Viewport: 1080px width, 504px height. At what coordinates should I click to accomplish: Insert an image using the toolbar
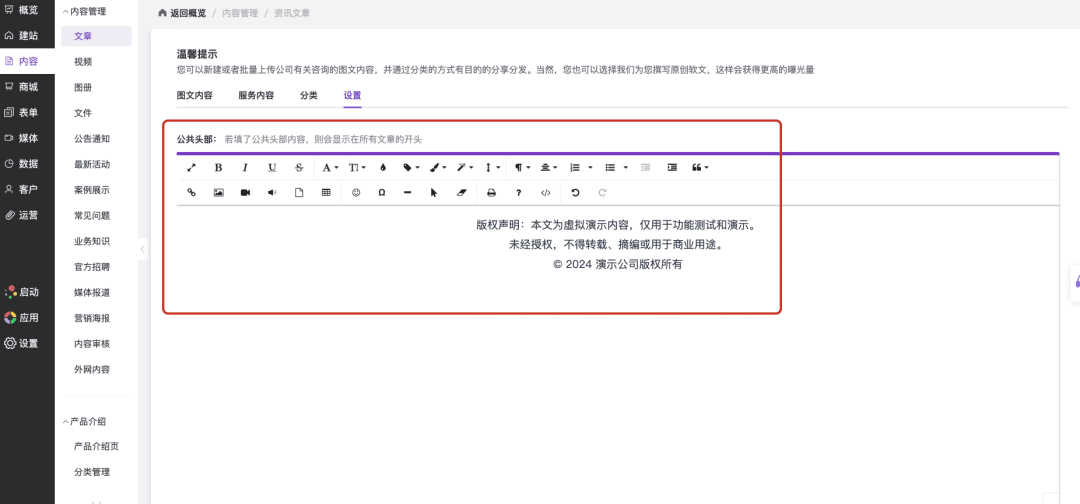pos(219,193)
